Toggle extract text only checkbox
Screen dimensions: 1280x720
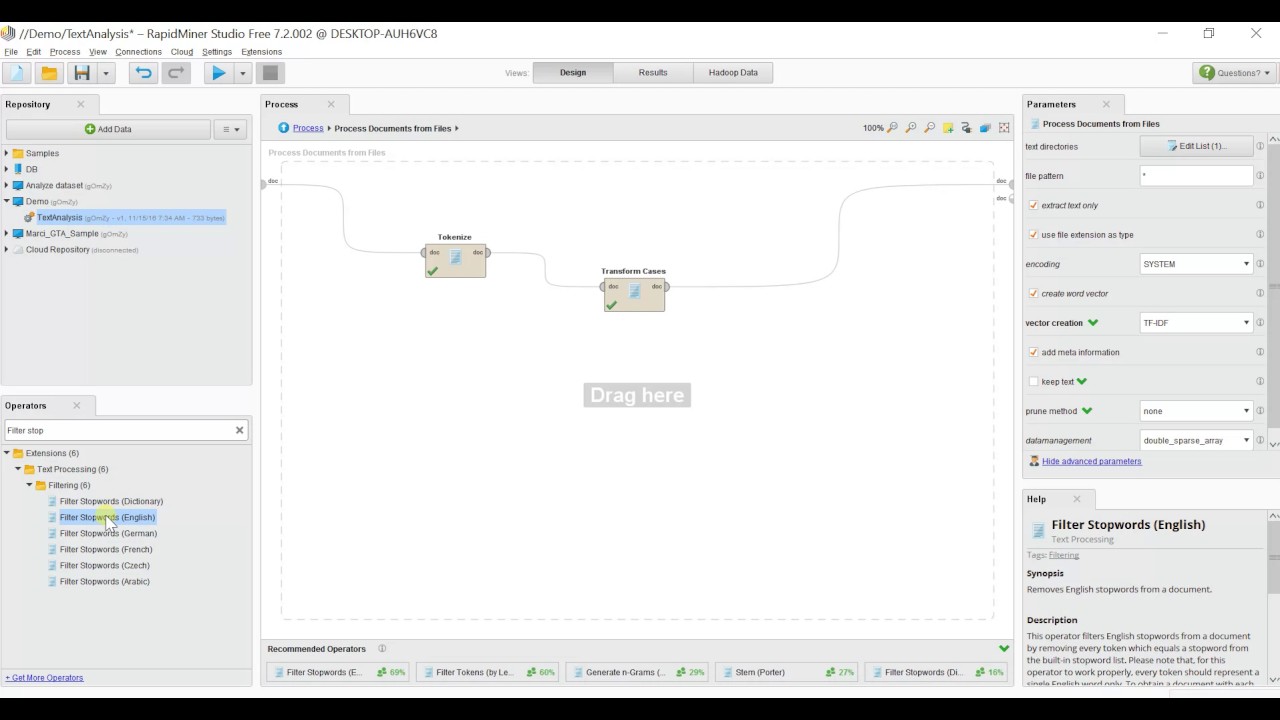pos(1033,205)
